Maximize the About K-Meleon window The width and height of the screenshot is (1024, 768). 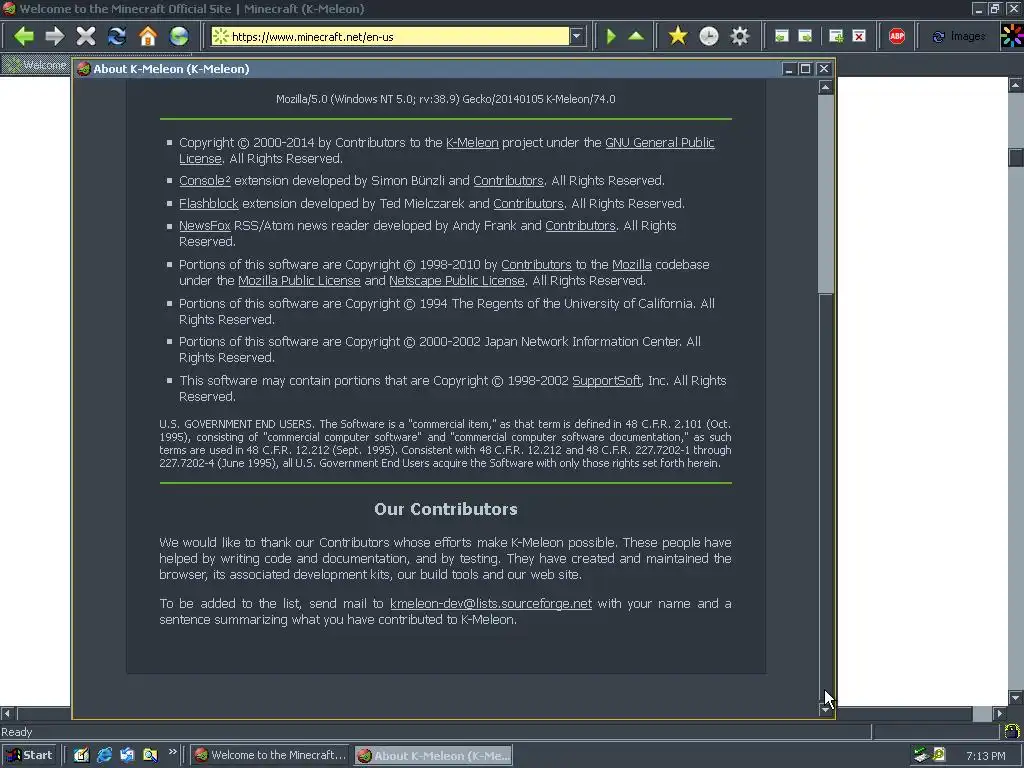tap(806, 69)
